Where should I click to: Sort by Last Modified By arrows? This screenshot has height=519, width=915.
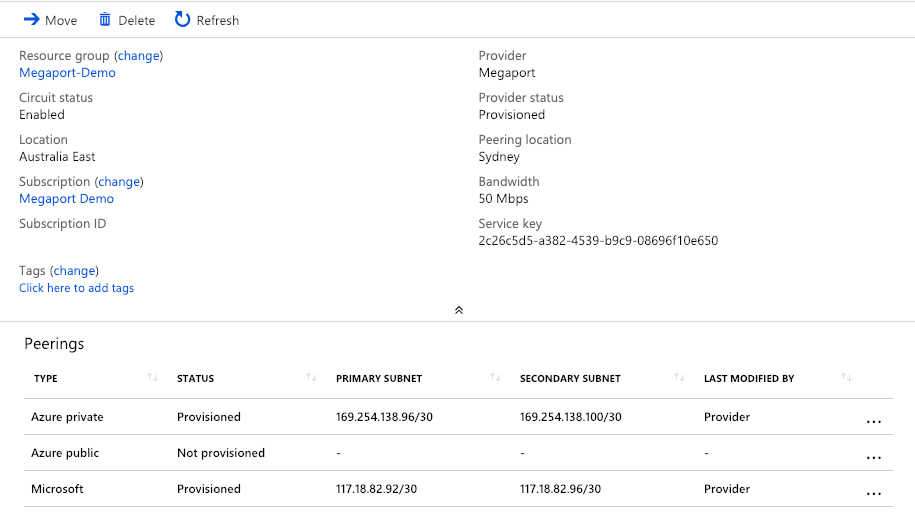846,378
